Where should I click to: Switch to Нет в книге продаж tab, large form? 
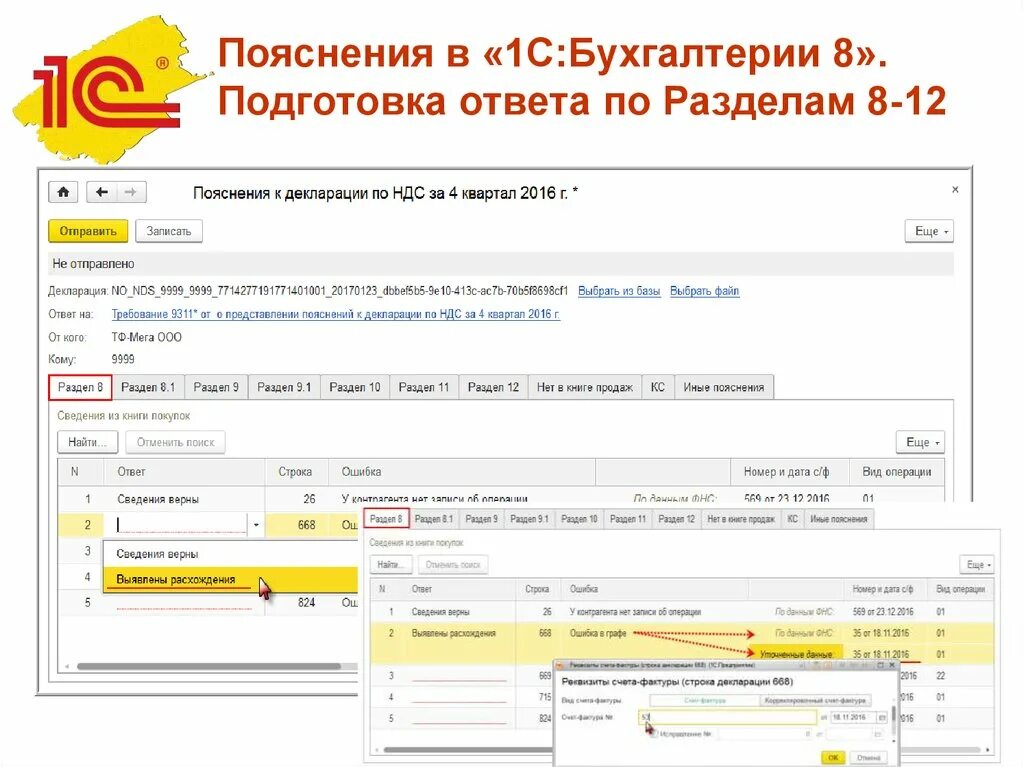584,387
